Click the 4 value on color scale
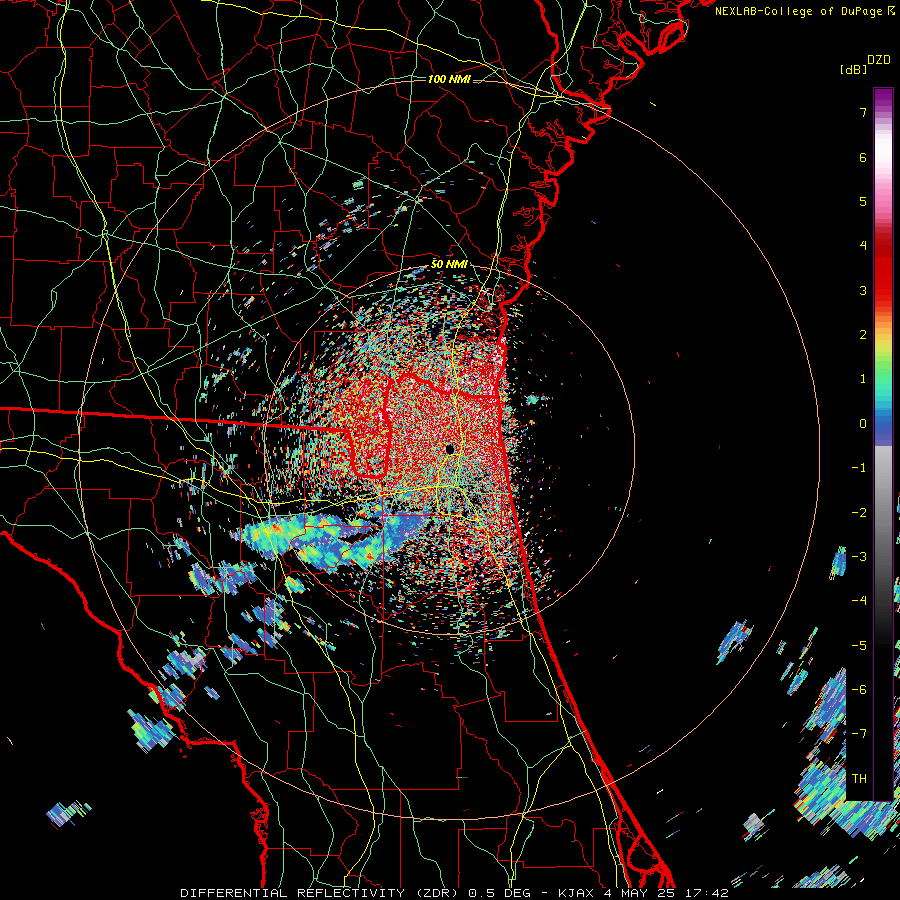This screenshot has width=900, height=900. pyautogui.click(x=863, y=246)
